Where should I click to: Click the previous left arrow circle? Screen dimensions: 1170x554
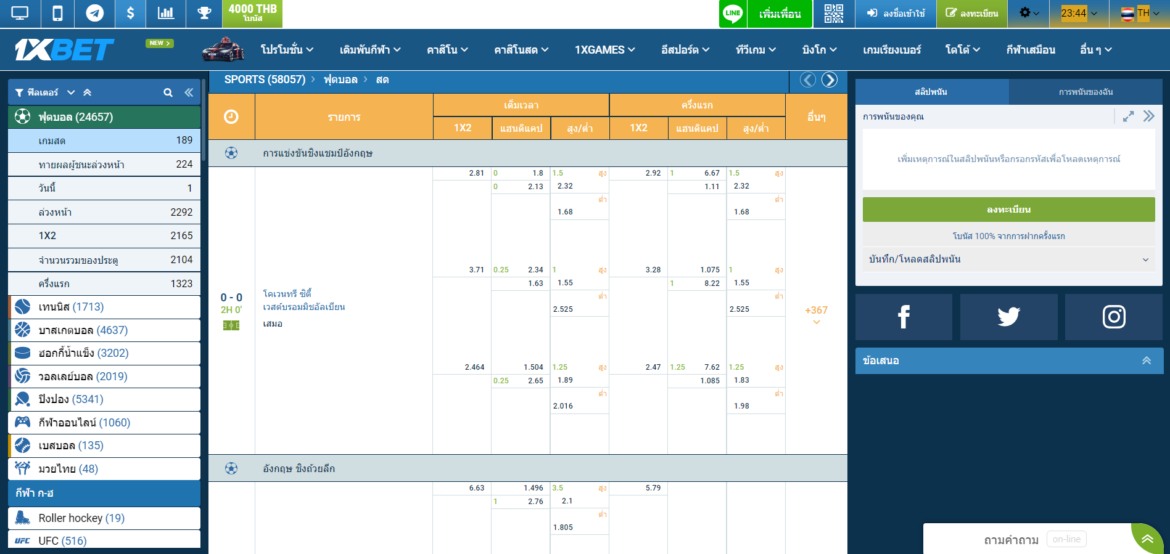click(x=808, y=80)
